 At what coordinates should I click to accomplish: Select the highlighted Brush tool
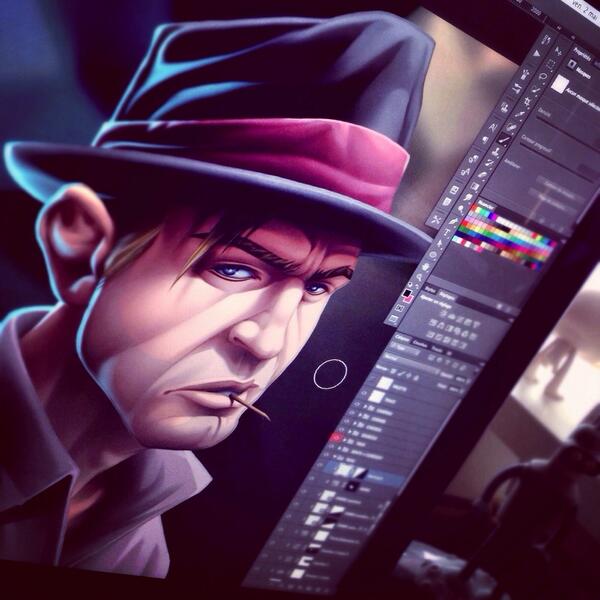504,140
